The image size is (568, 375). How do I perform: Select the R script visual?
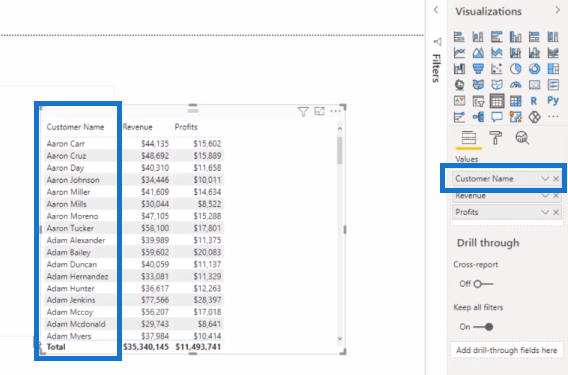coord(534,101)
